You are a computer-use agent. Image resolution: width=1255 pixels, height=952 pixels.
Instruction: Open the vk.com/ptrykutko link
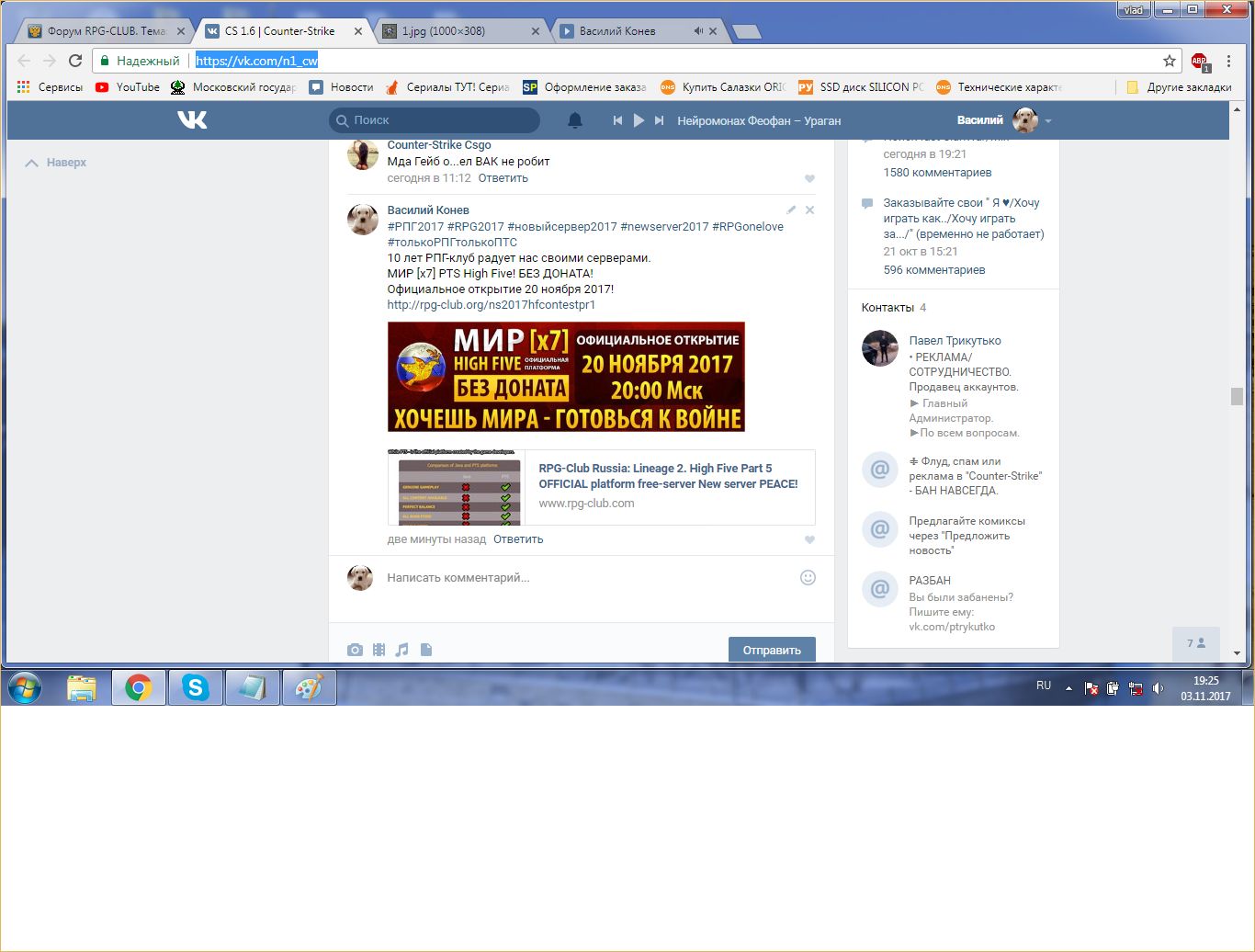click(x=952, y=627)
